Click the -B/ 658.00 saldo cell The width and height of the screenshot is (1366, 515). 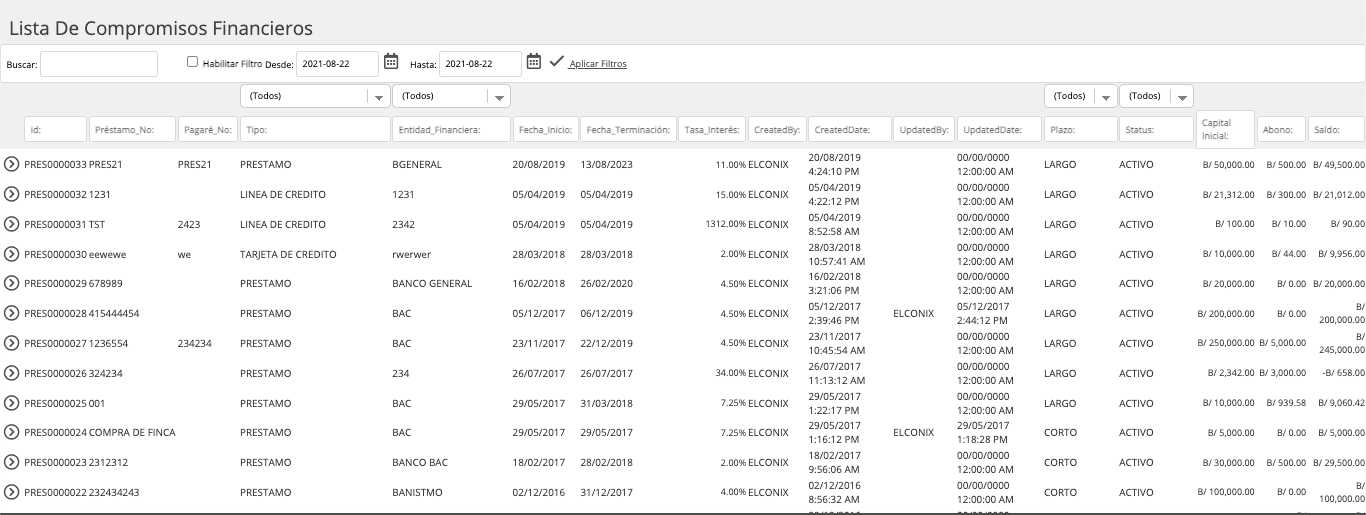(x=1341, y=373)
